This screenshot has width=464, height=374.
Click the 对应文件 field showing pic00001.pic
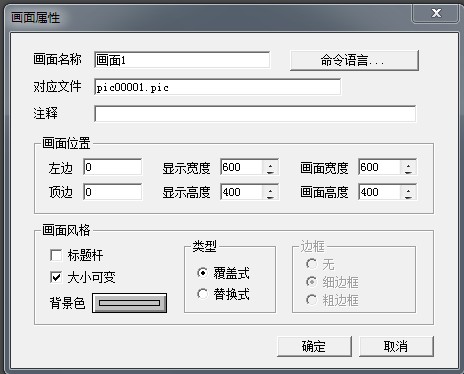pyautogui.click(x=217, y=87)
